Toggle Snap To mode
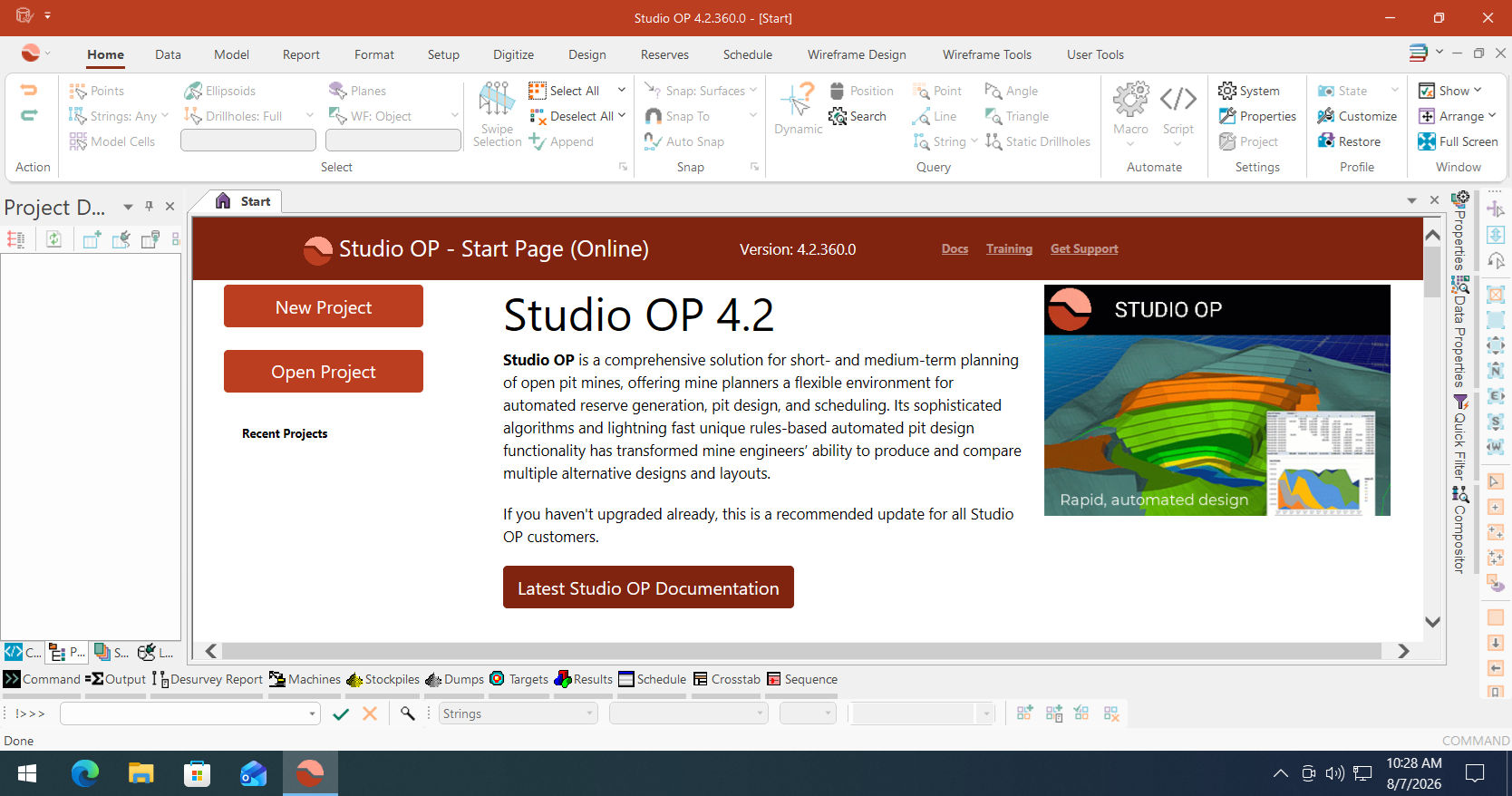This screenshot has height=796, width=1512. tap(677, 116)
